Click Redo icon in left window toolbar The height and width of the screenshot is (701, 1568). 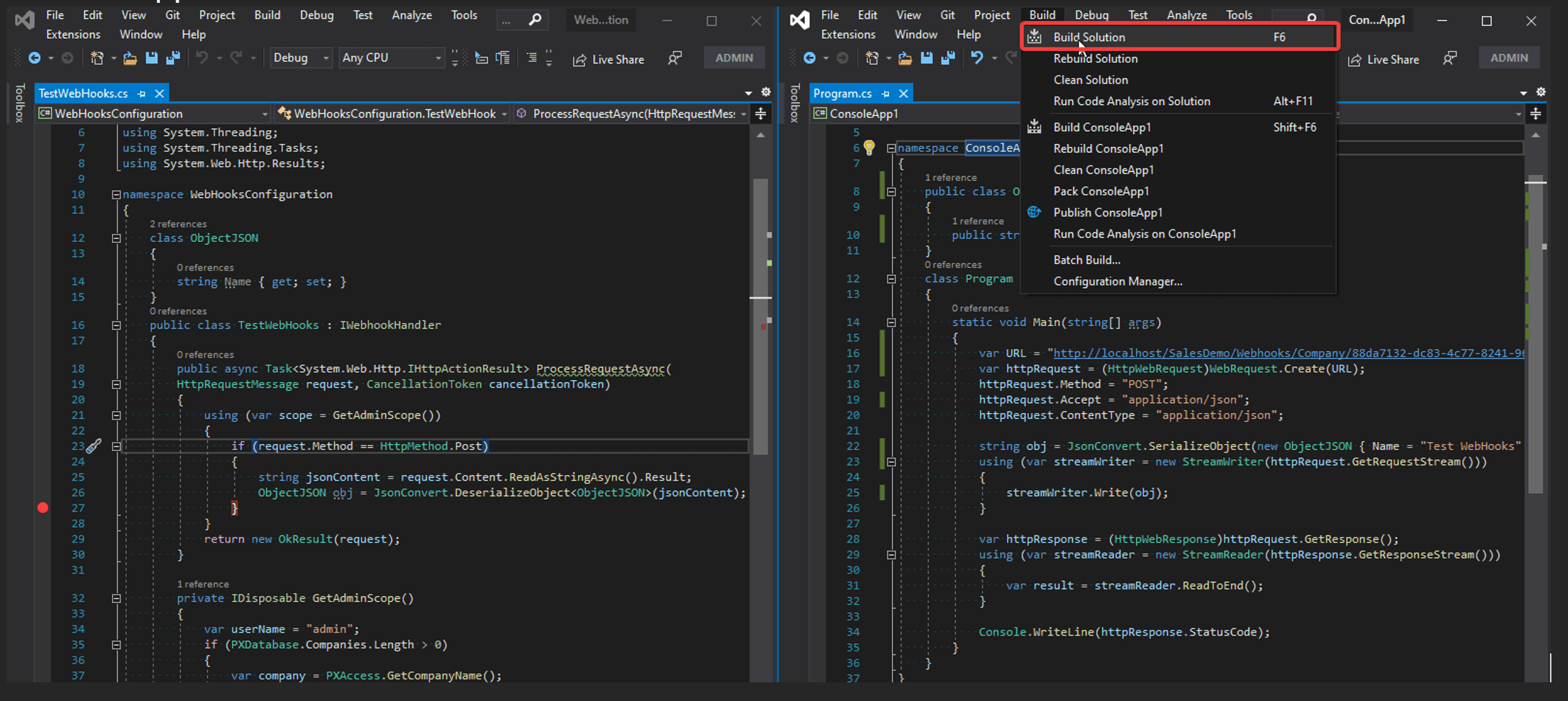235,58
